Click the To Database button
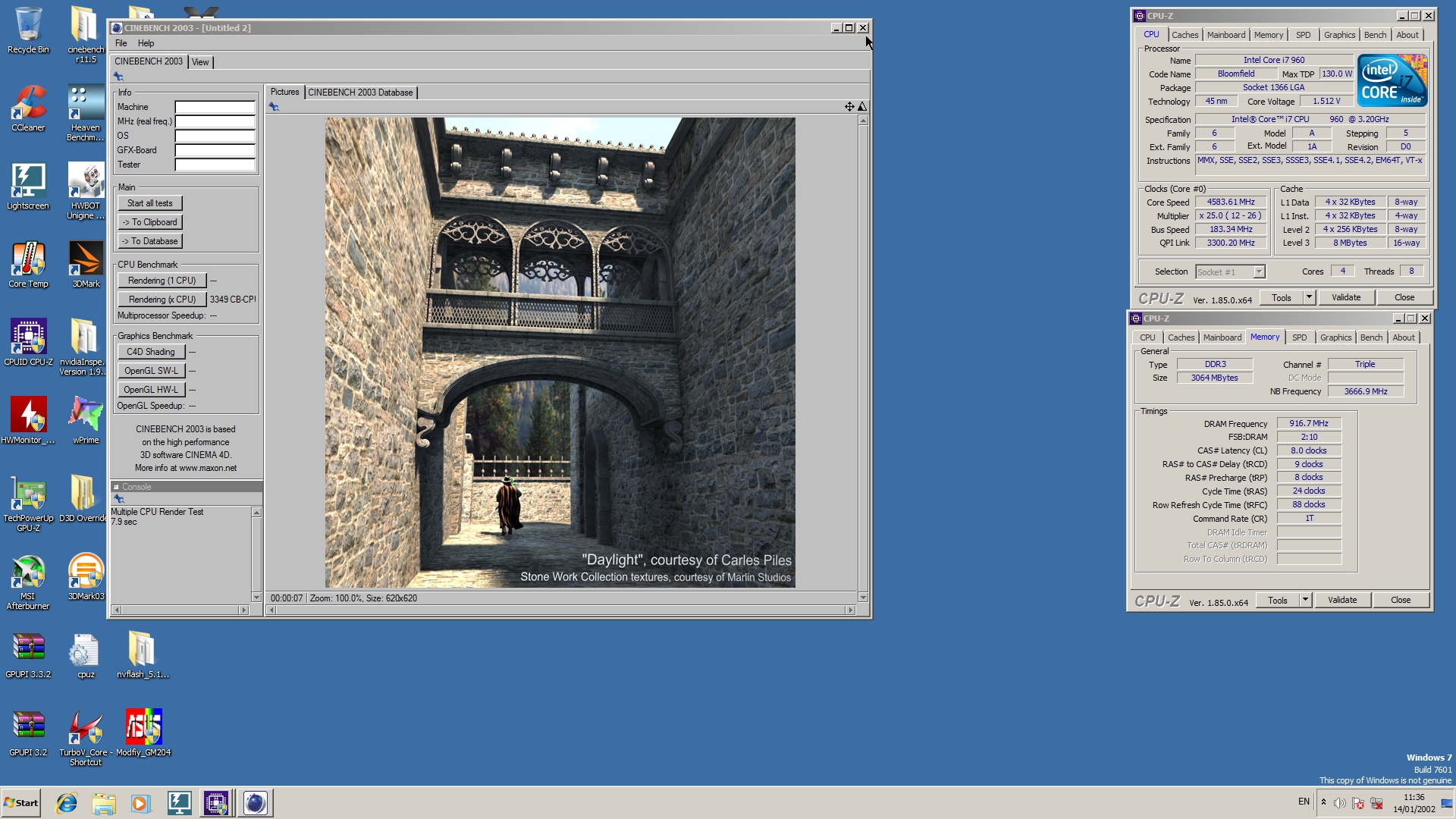1456x819 pixels. point(150,241)
